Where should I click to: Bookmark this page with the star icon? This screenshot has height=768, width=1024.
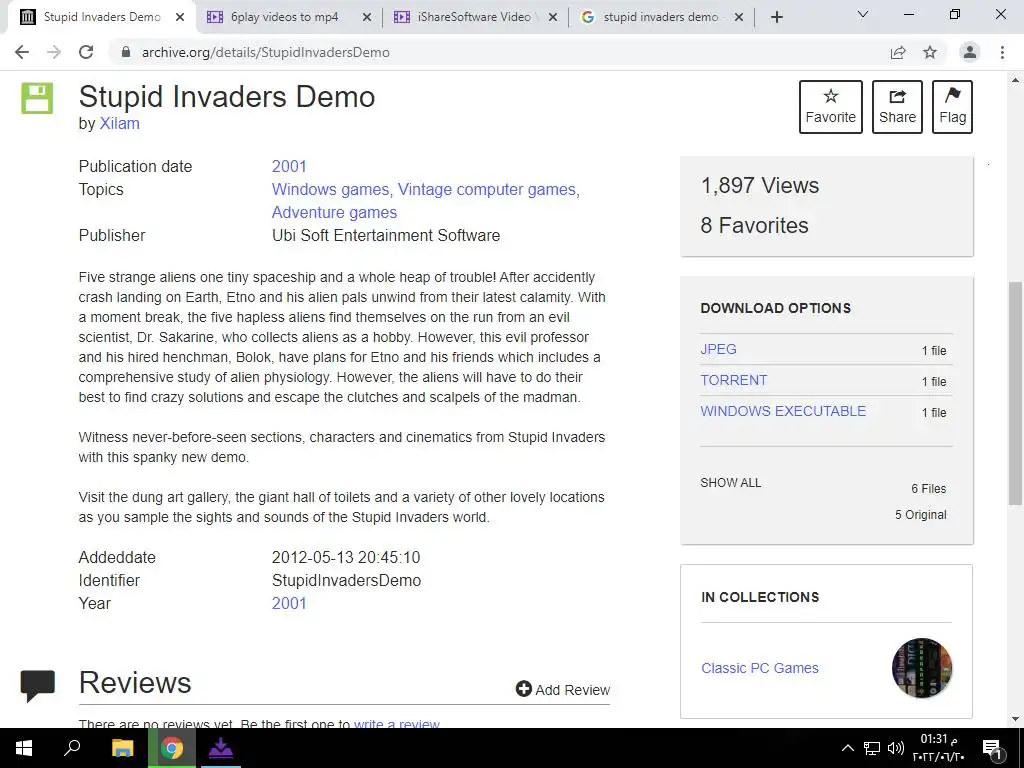pyautogui.click(x=930, y=52)
